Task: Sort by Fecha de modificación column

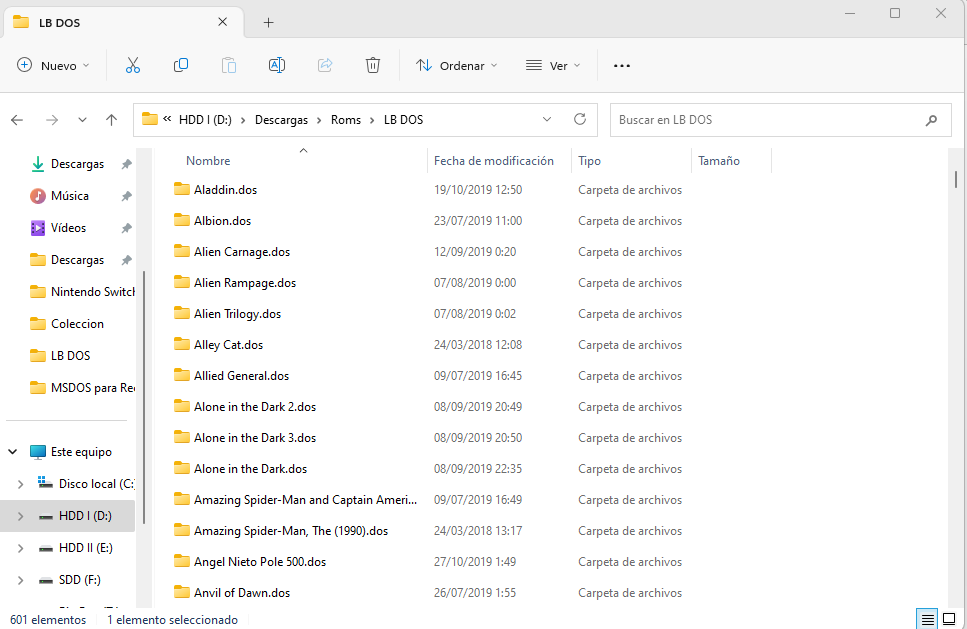Action: tap(493, 161)
